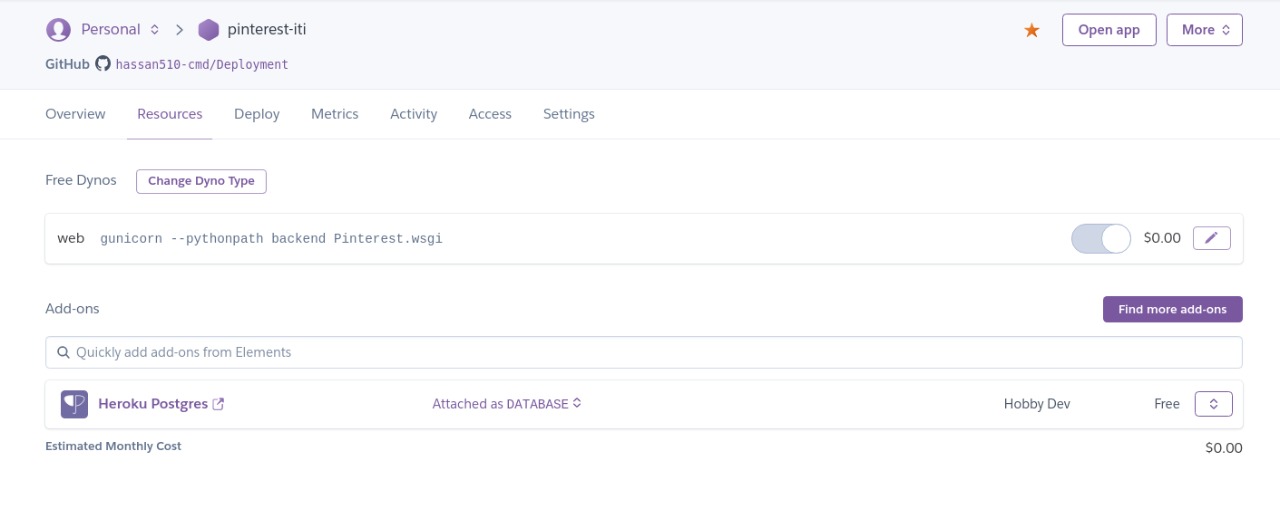
Task: Click the Open app button
Action: point(1109,30)
